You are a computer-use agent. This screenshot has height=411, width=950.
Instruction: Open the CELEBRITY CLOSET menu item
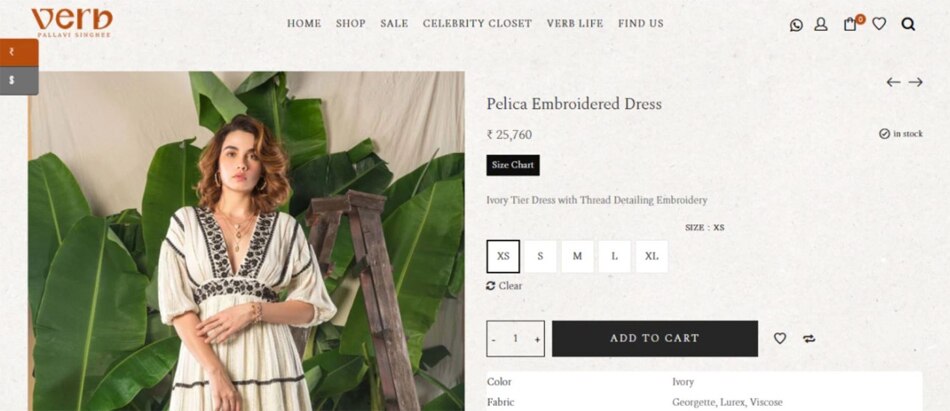pyautogui.click(x=477, y=24)
